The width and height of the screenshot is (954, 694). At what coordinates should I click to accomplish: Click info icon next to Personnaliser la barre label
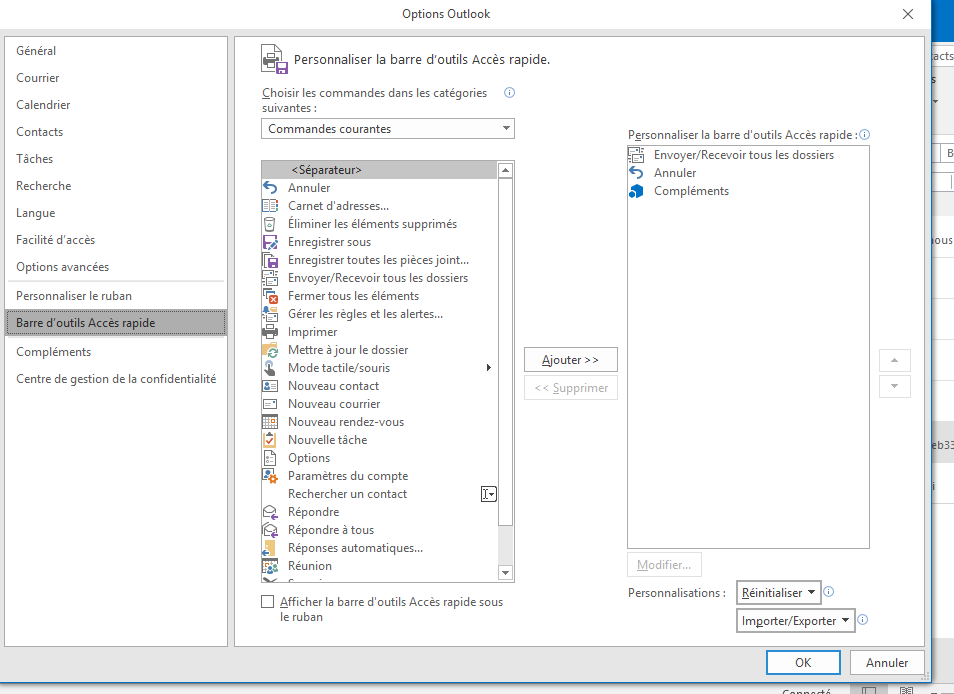(x=865, y=134)
